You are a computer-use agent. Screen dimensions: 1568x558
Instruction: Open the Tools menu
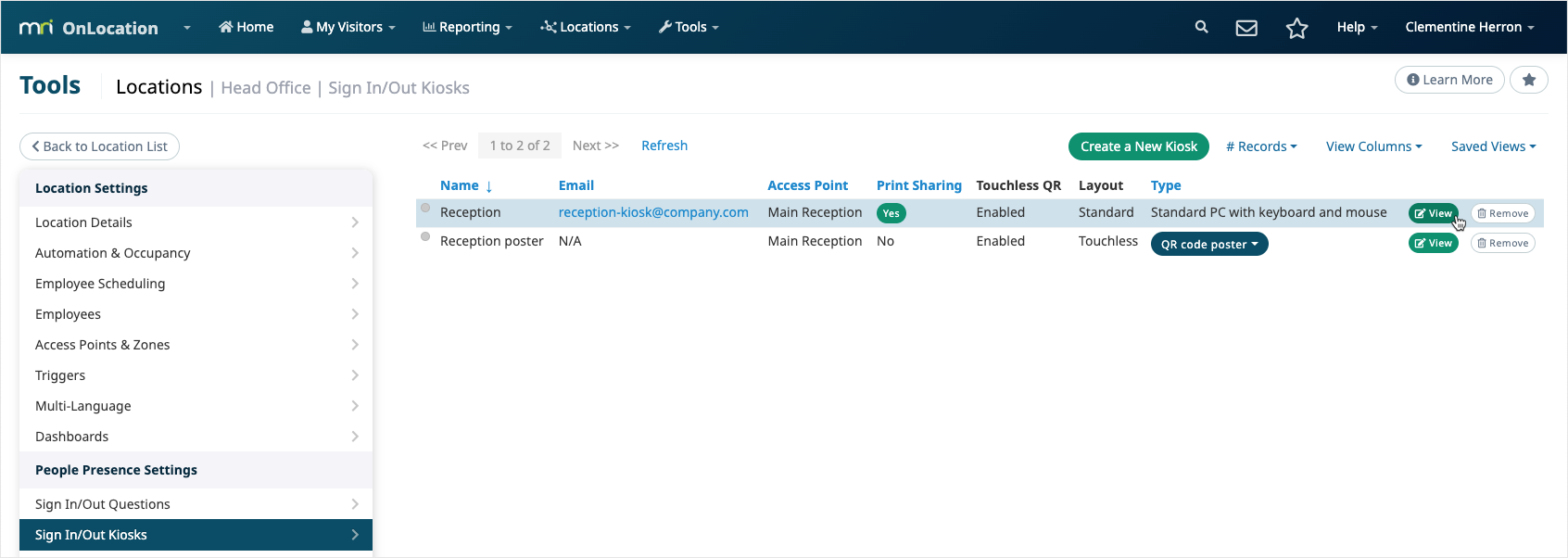689,27
